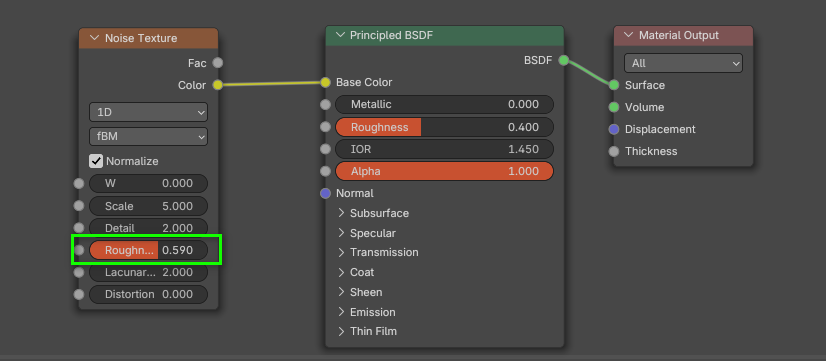Screen dimensions: 826x361
Task: Expand the Coat panel
Action: 341,272
